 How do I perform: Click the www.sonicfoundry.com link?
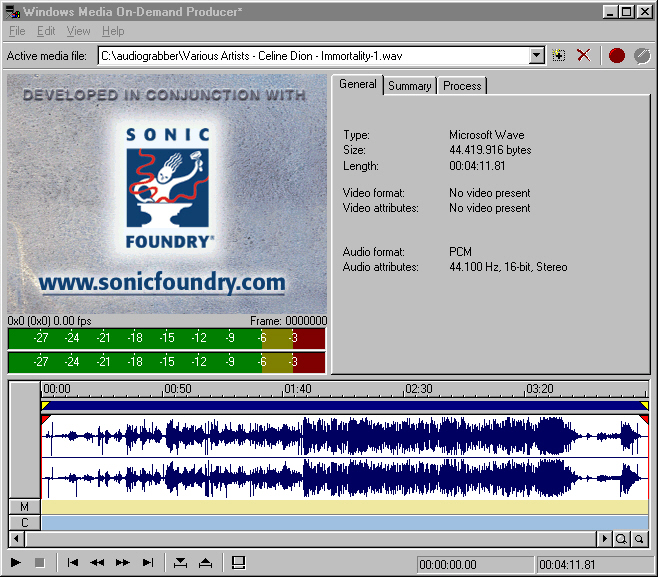[162, 282]
